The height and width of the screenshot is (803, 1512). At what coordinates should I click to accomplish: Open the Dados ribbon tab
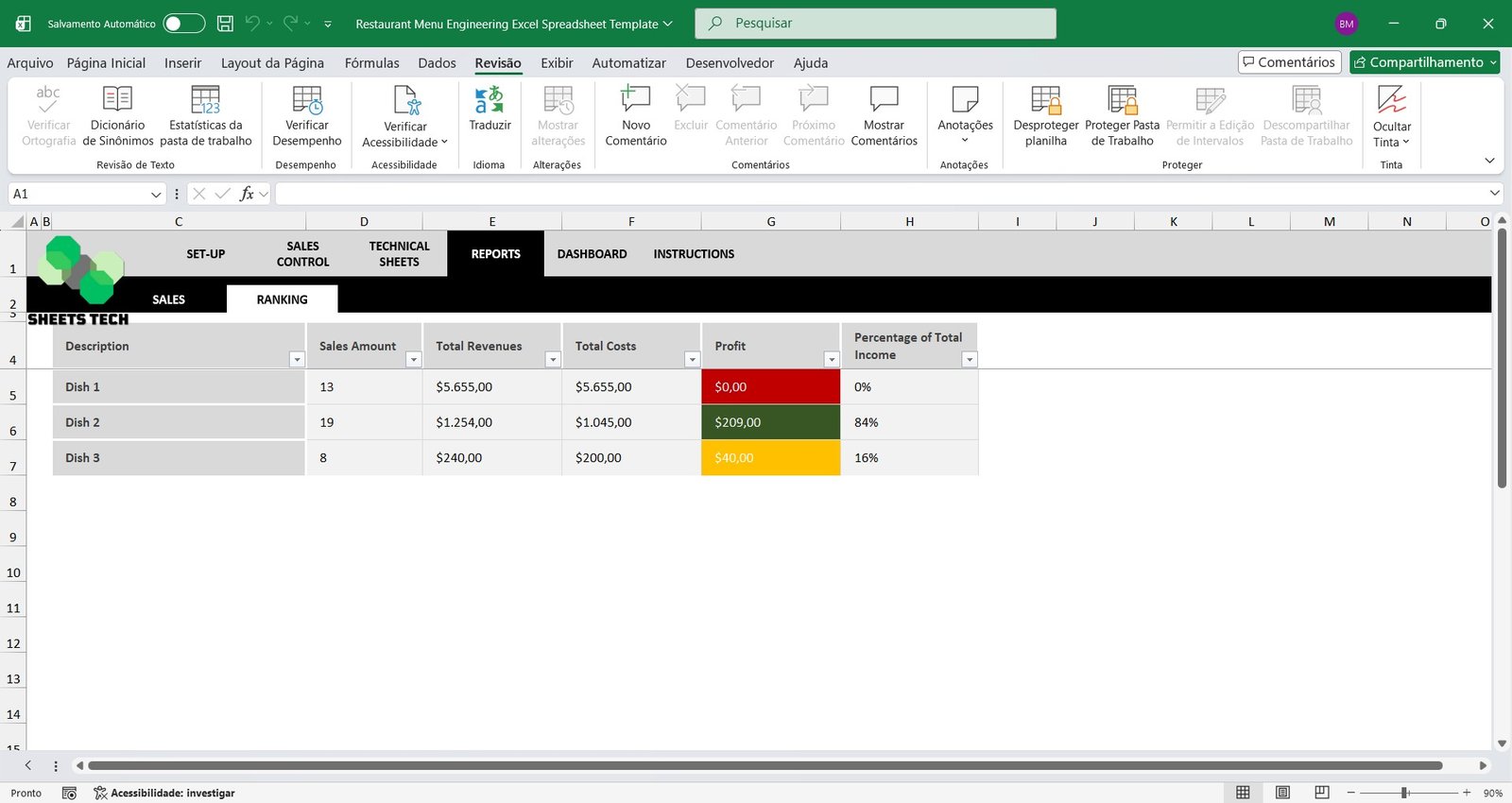pos(437,63)
